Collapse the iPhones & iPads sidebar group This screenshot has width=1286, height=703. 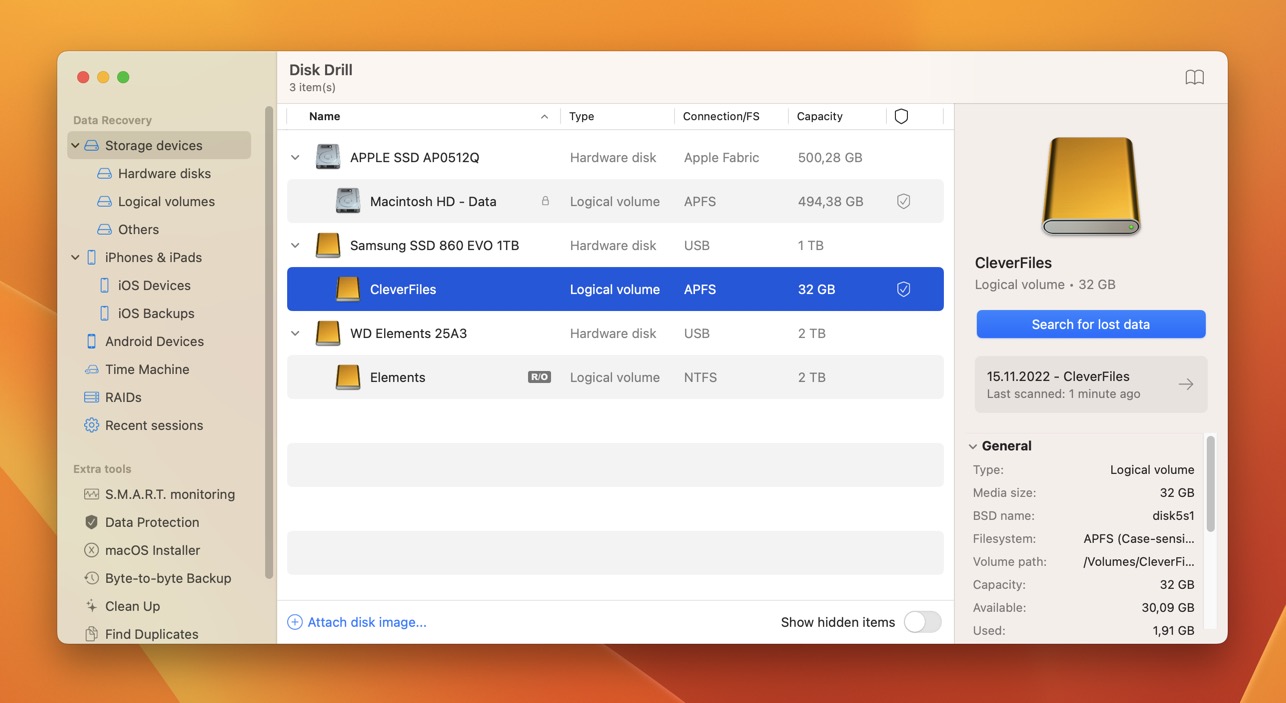point(75,257)
